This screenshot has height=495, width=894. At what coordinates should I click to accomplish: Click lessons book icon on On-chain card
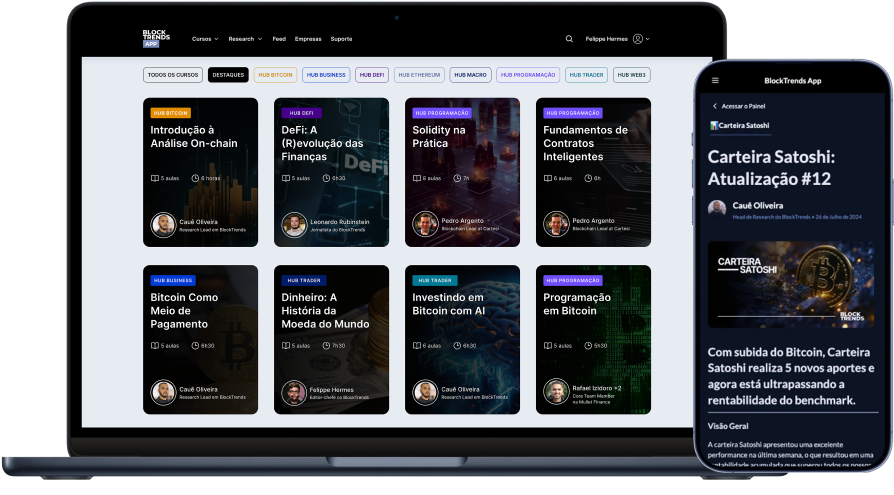tap(155, 178)
